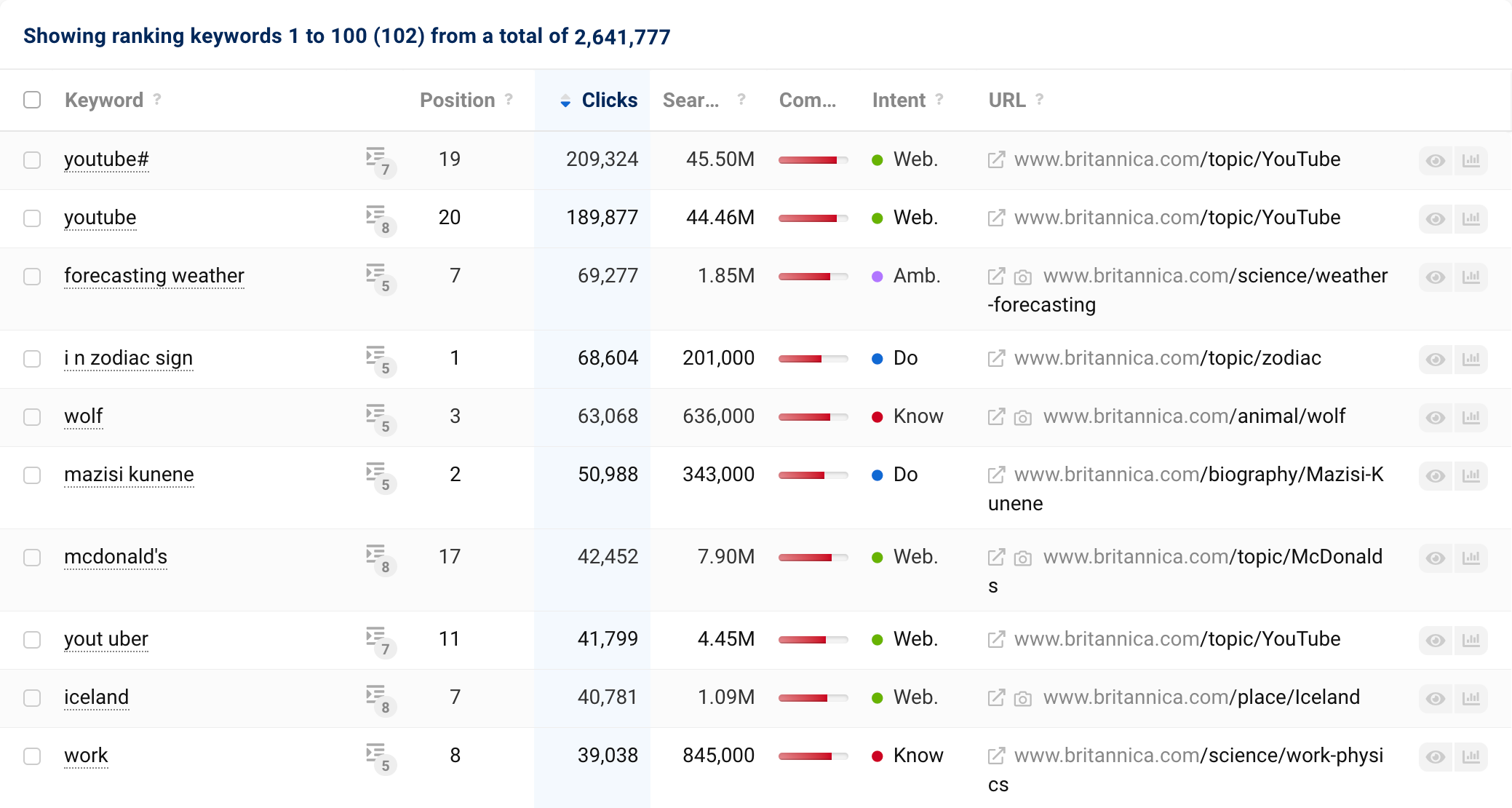Screen dimensions: 1512x808
Task: Click Do intent label in mazisi kunene row
Action: [x=905, y=475]
